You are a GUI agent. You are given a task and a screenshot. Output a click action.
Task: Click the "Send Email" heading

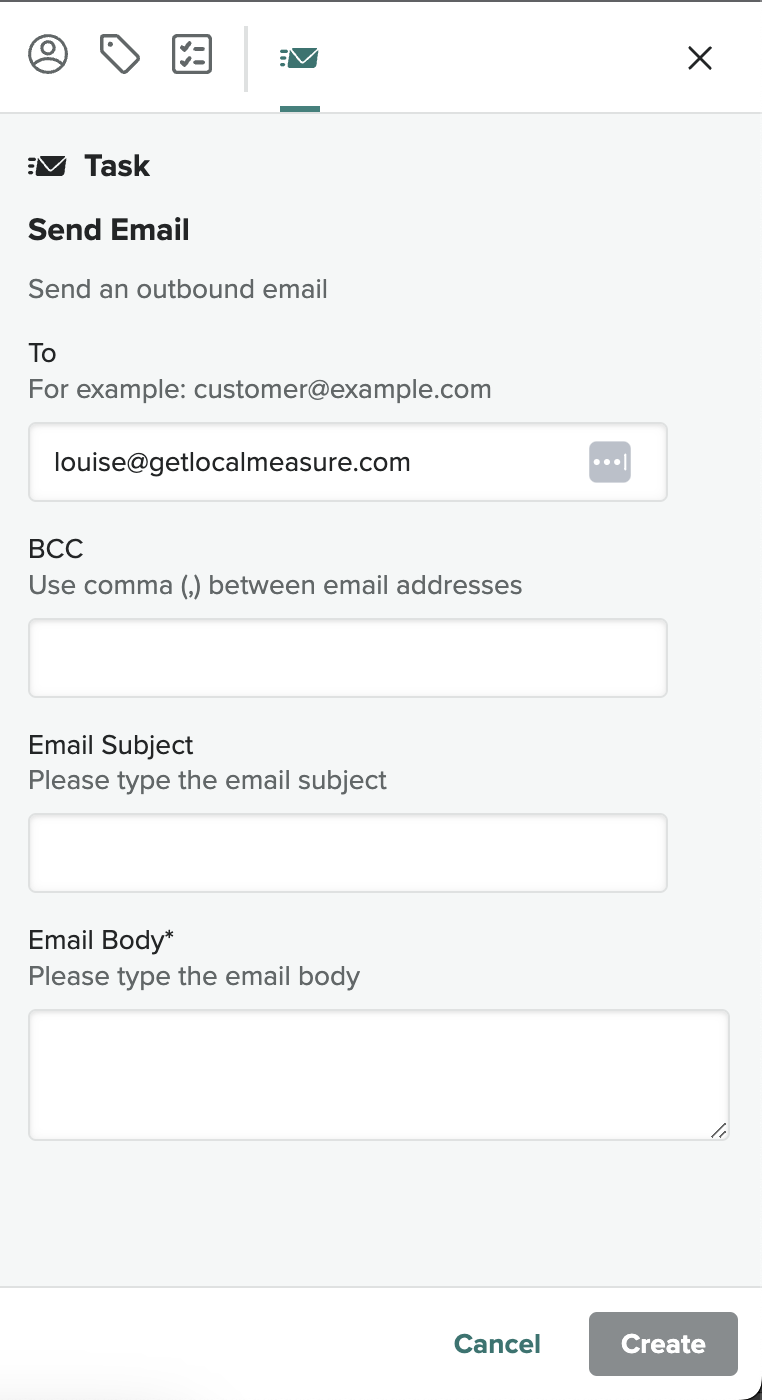[x=109, y=230]
